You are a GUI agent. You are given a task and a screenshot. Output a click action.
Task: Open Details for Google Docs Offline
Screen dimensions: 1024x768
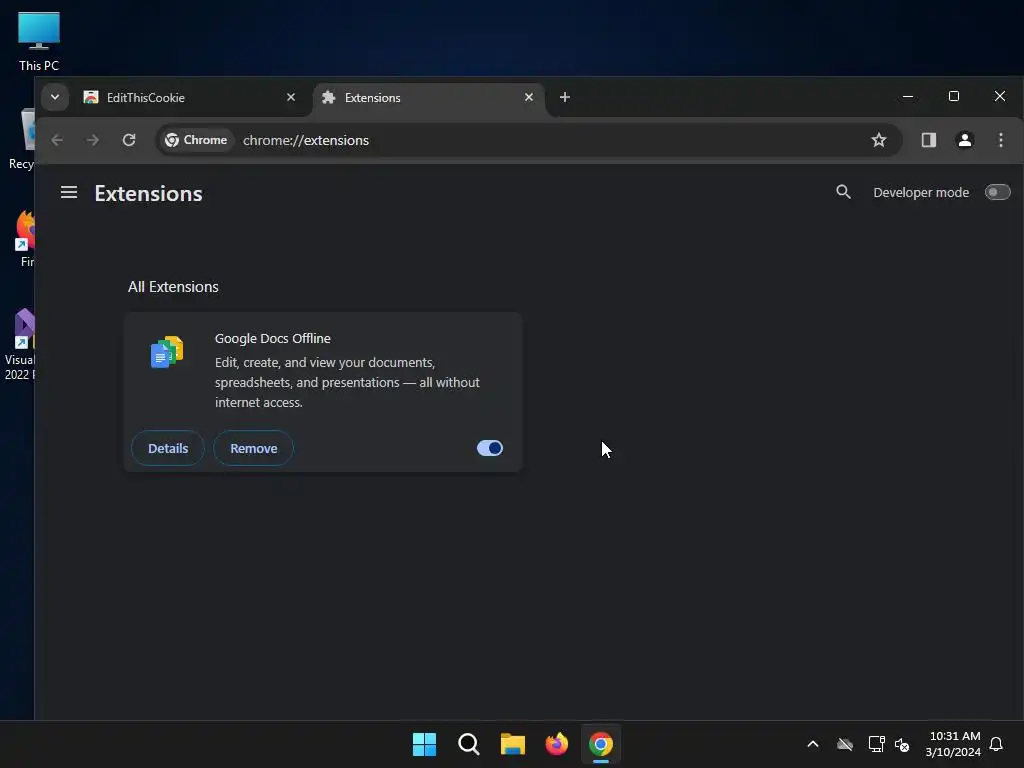click(168, 448)
